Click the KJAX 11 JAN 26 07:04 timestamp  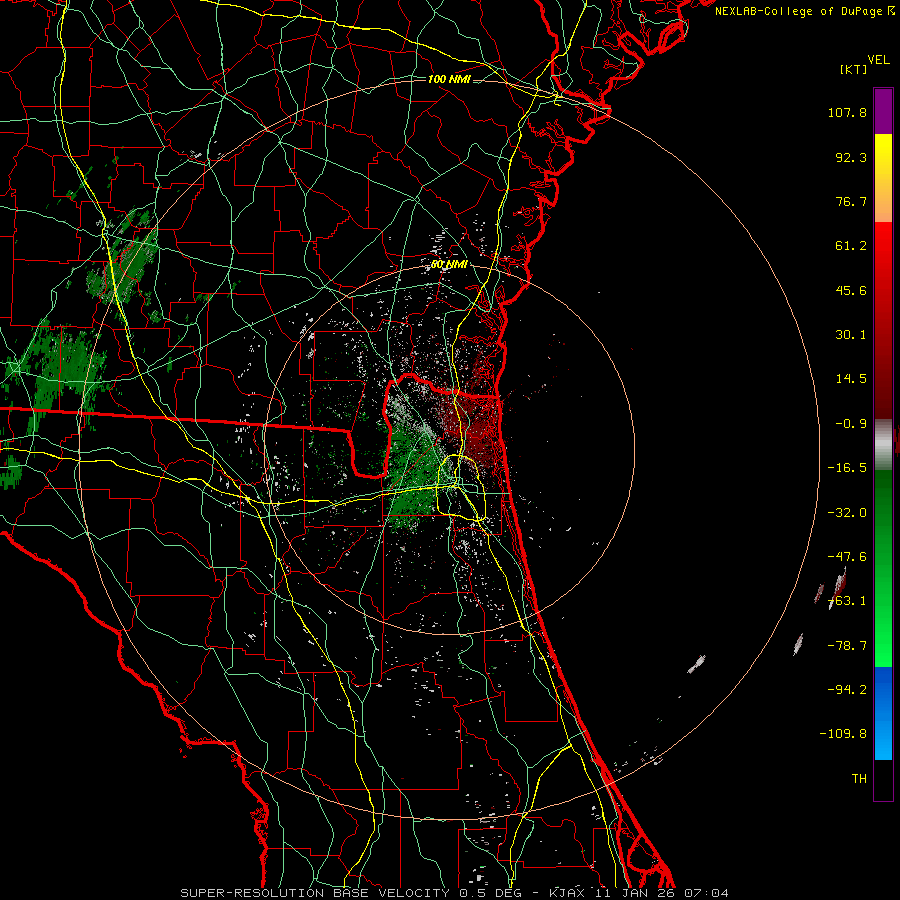(x=639, y=893)
